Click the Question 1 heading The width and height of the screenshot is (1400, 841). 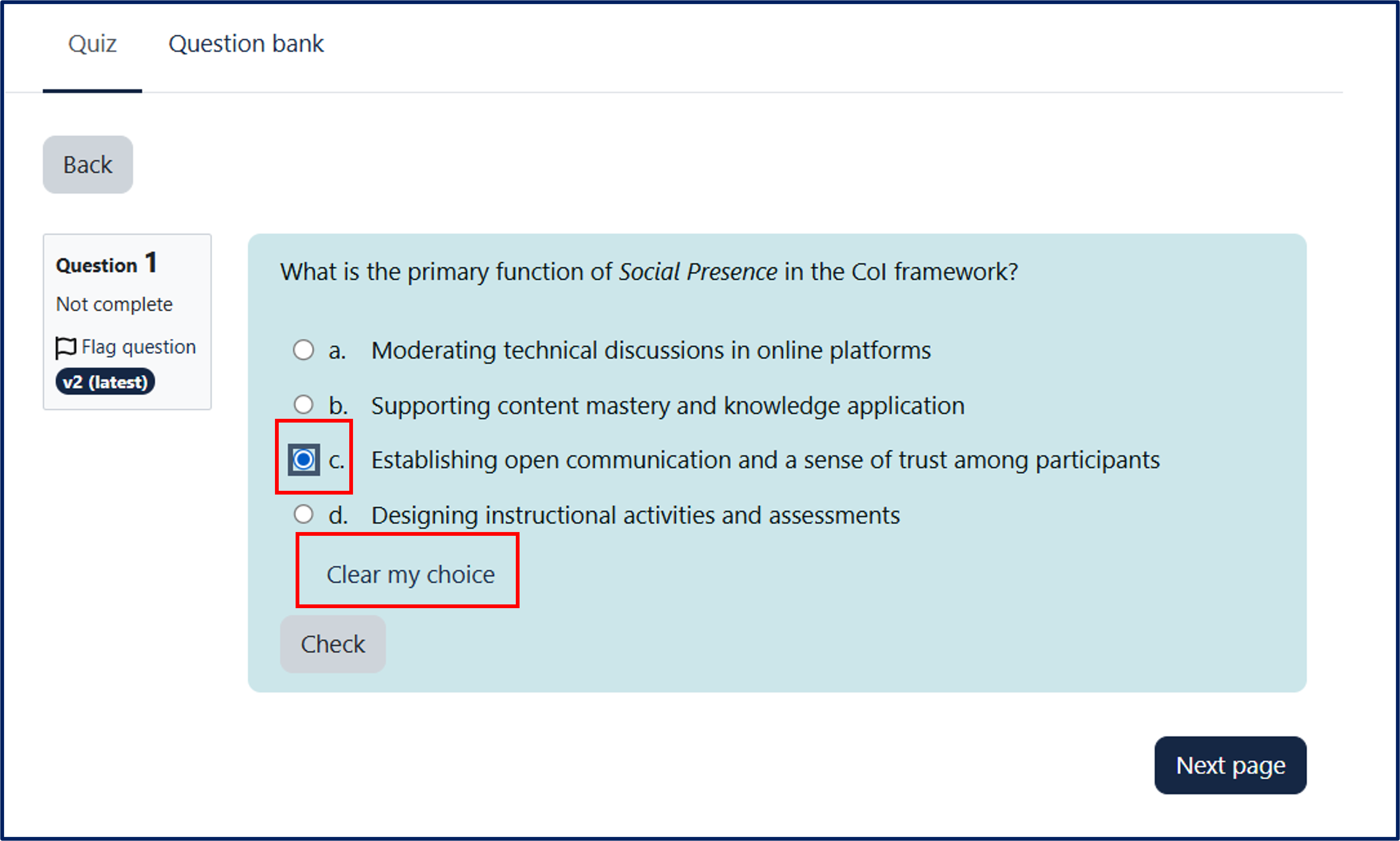106,264
